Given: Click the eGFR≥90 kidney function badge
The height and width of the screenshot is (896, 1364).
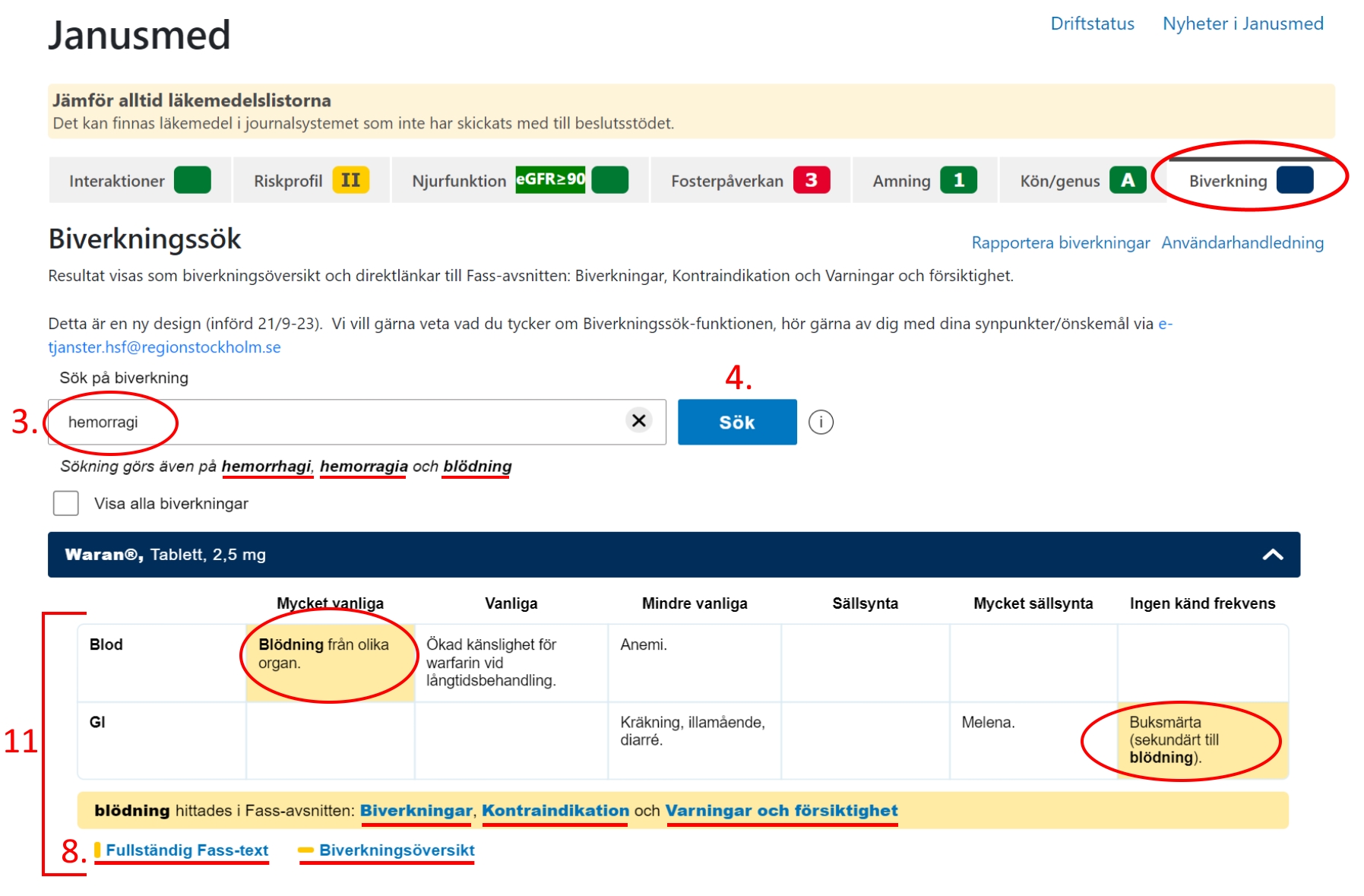Looking at the screenshot, I should tap(550, 179).
